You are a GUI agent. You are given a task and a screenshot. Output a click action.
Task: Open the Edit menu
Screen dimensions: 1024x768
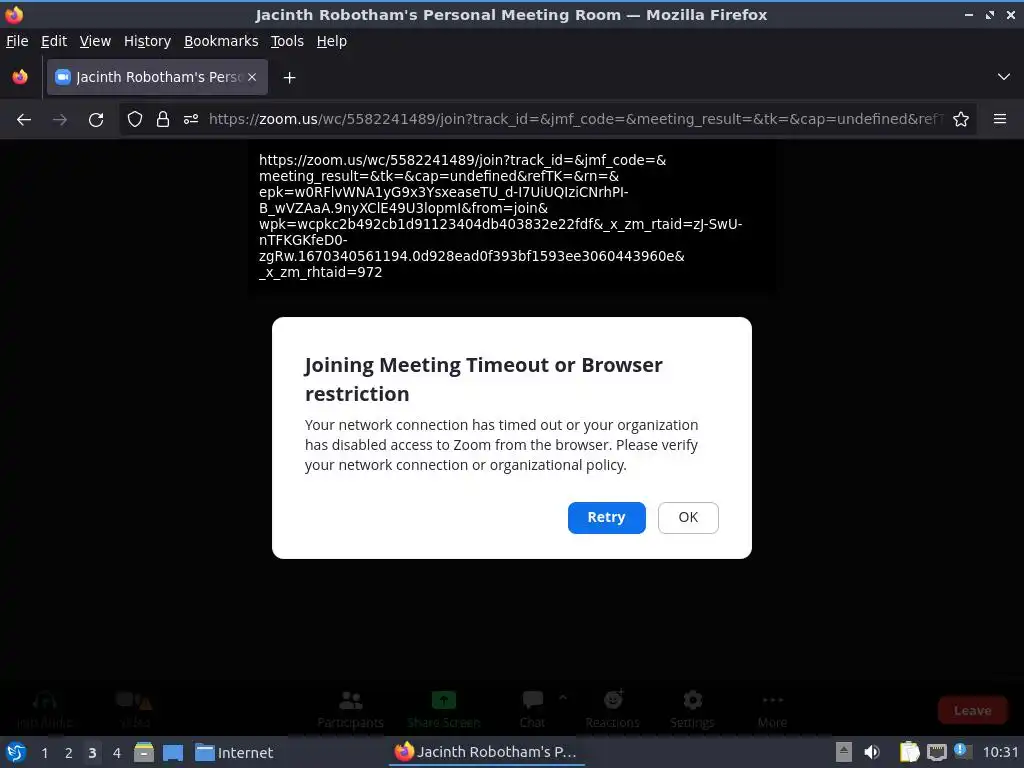54,41
